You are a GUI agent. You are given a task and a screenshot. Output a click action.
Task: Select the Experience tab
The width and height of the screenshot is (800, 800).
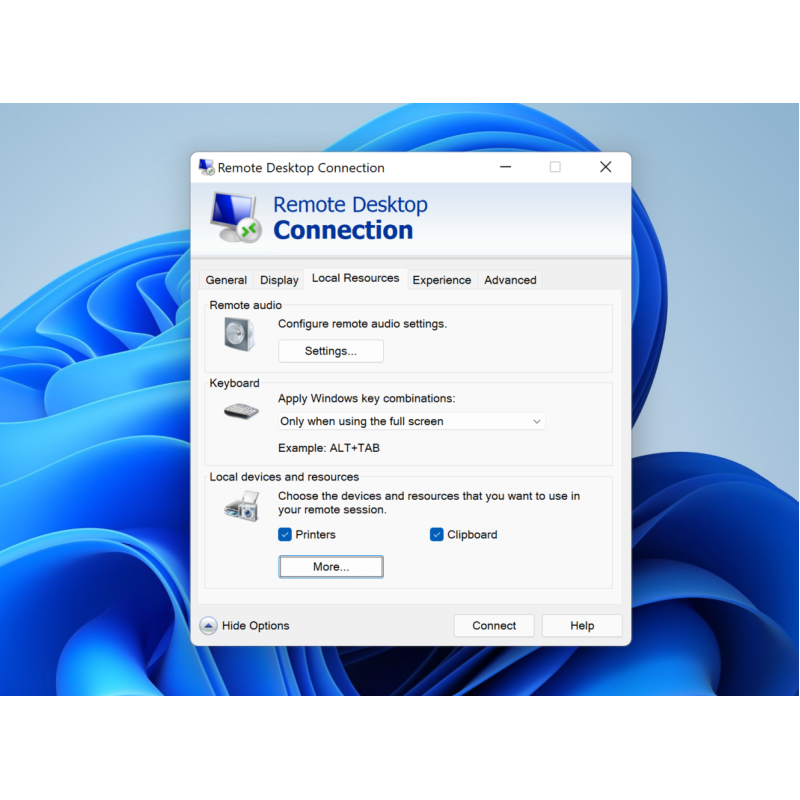pos(441,280)
